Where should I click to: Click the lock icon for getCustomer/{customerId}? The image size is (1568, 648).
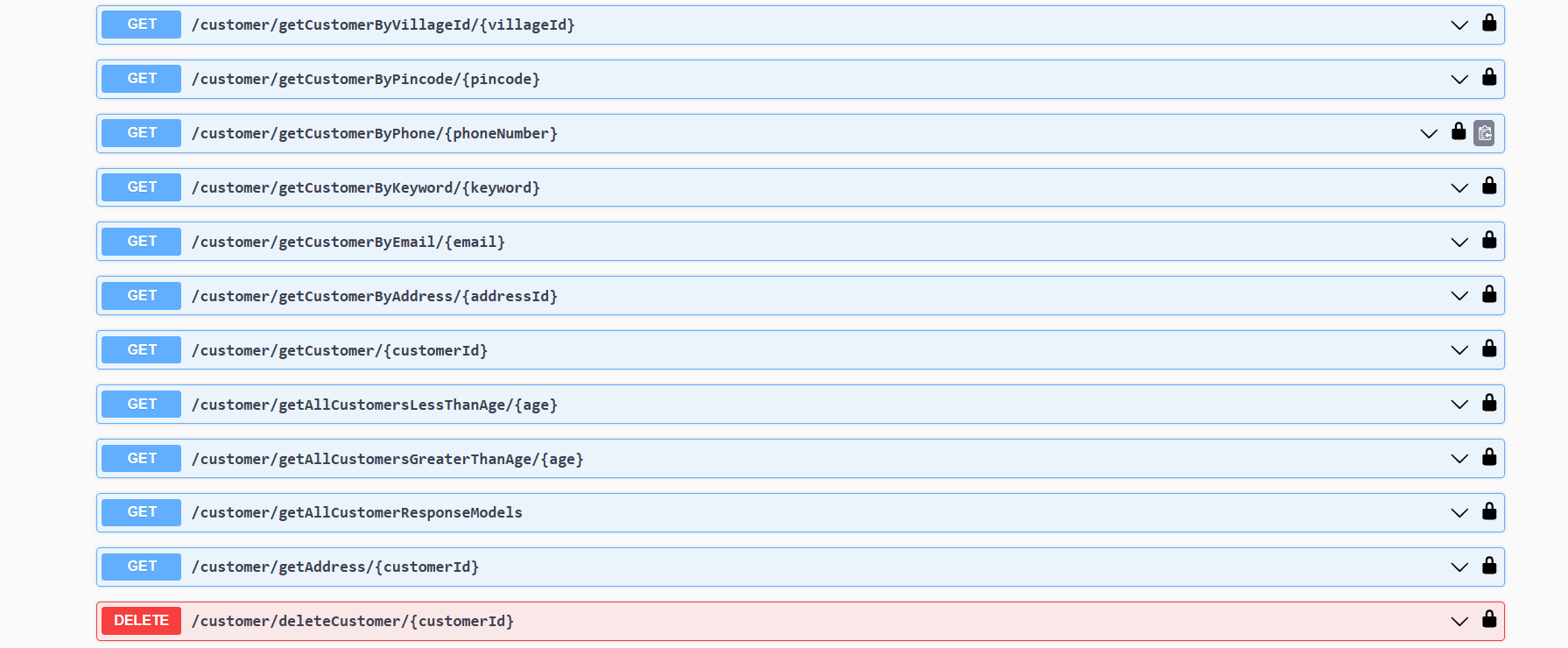click(x=1489, y=349)
